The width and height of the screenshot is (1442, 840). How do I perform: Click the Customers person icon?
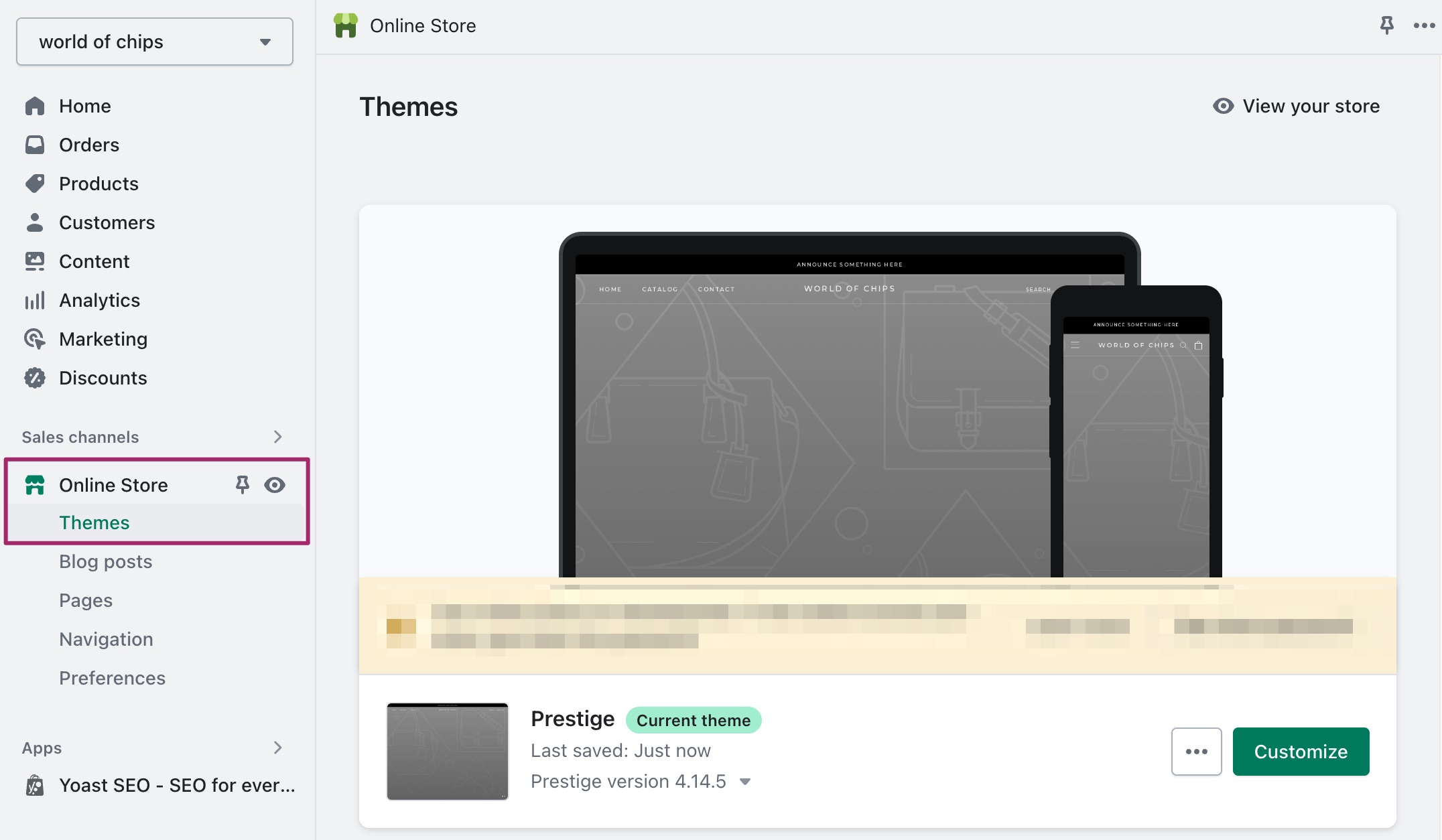[34, 222]
